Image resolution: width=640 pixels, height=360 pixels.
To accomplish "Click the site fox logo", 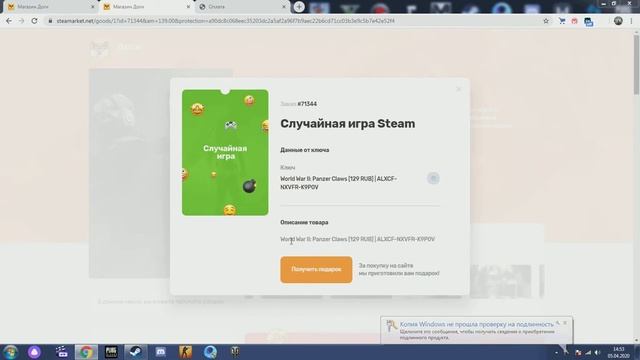I will [x=100, y=49].
